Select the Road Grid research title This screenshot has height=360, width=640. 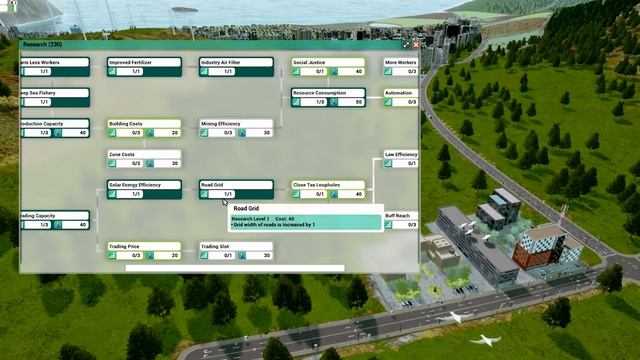pos(212,185)
